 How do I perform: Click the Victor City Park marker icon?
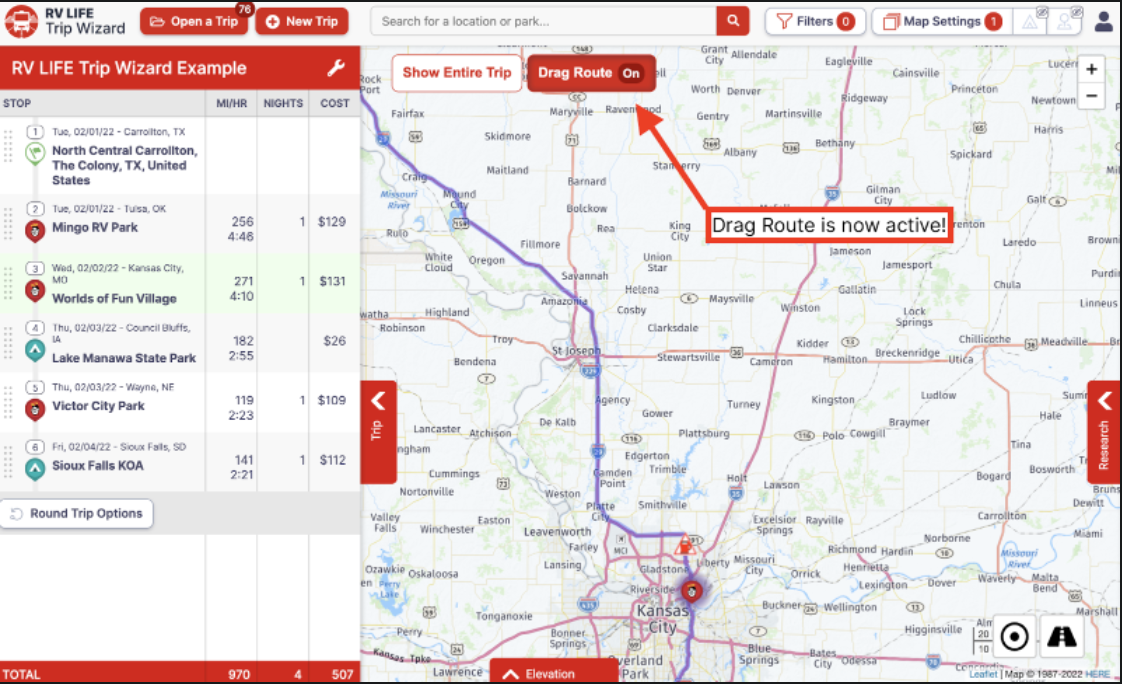(35, 409)
